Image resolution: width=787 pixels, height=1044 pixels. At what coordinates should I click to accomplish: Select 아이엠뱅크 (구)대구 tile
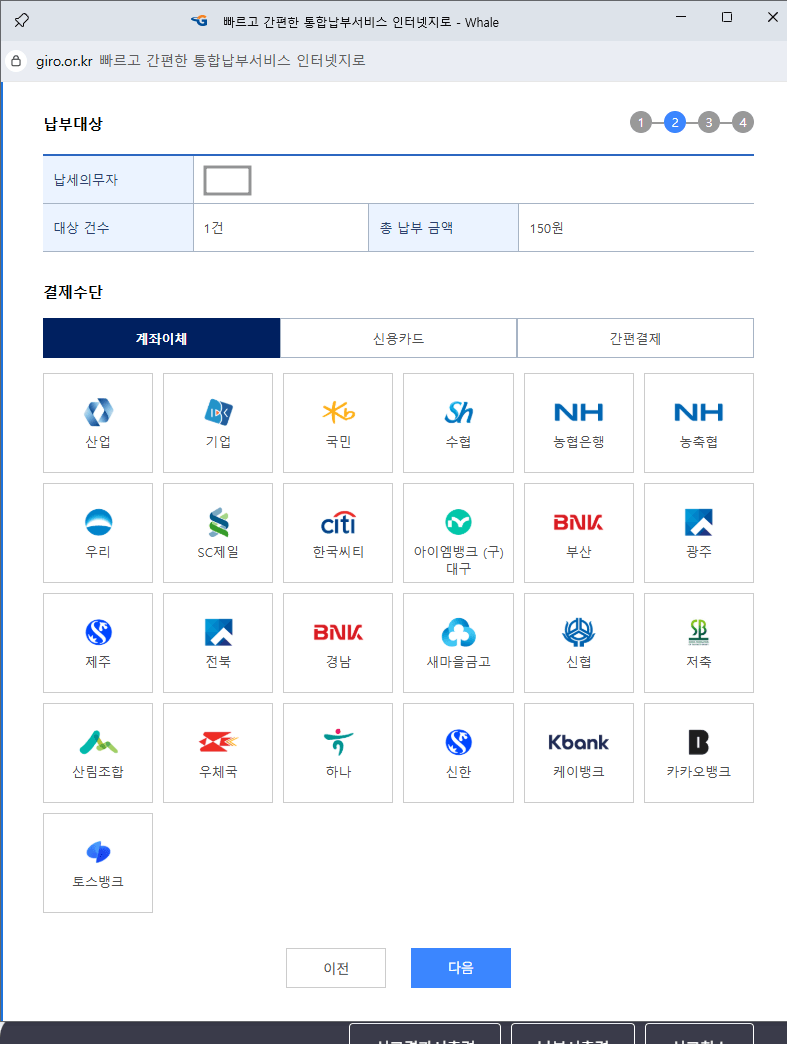click(x=458, y=533)
